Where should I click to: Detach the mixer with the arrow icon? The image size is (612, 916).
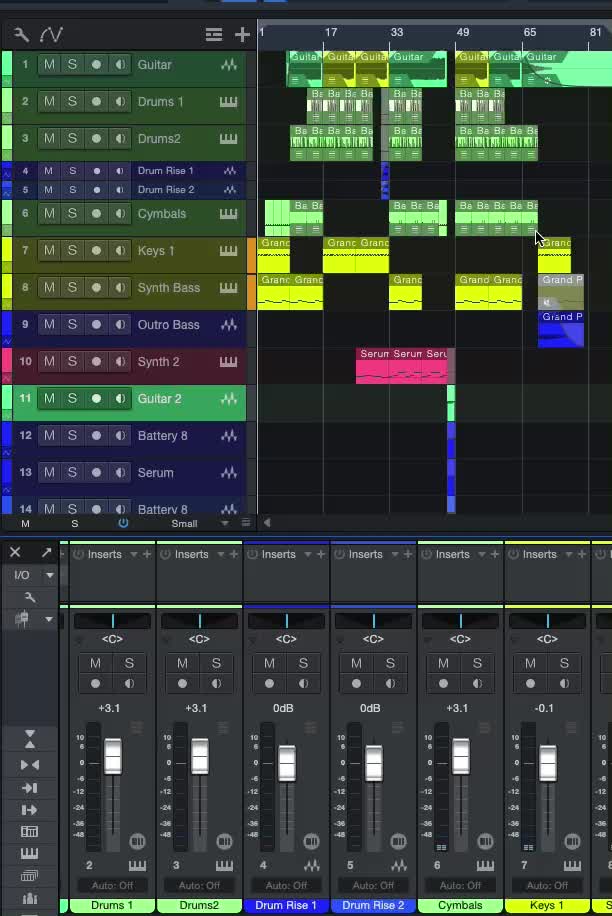tap(46, 552)
